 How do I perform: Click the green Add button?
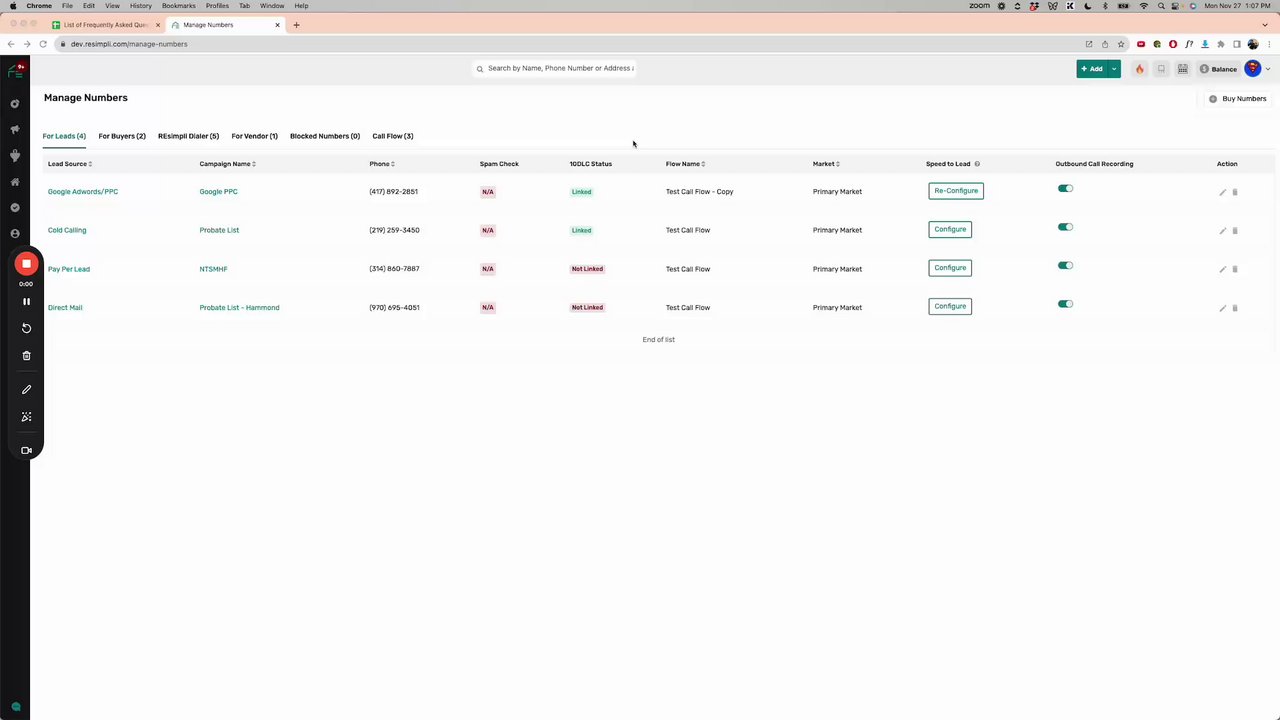[1092, 69]
